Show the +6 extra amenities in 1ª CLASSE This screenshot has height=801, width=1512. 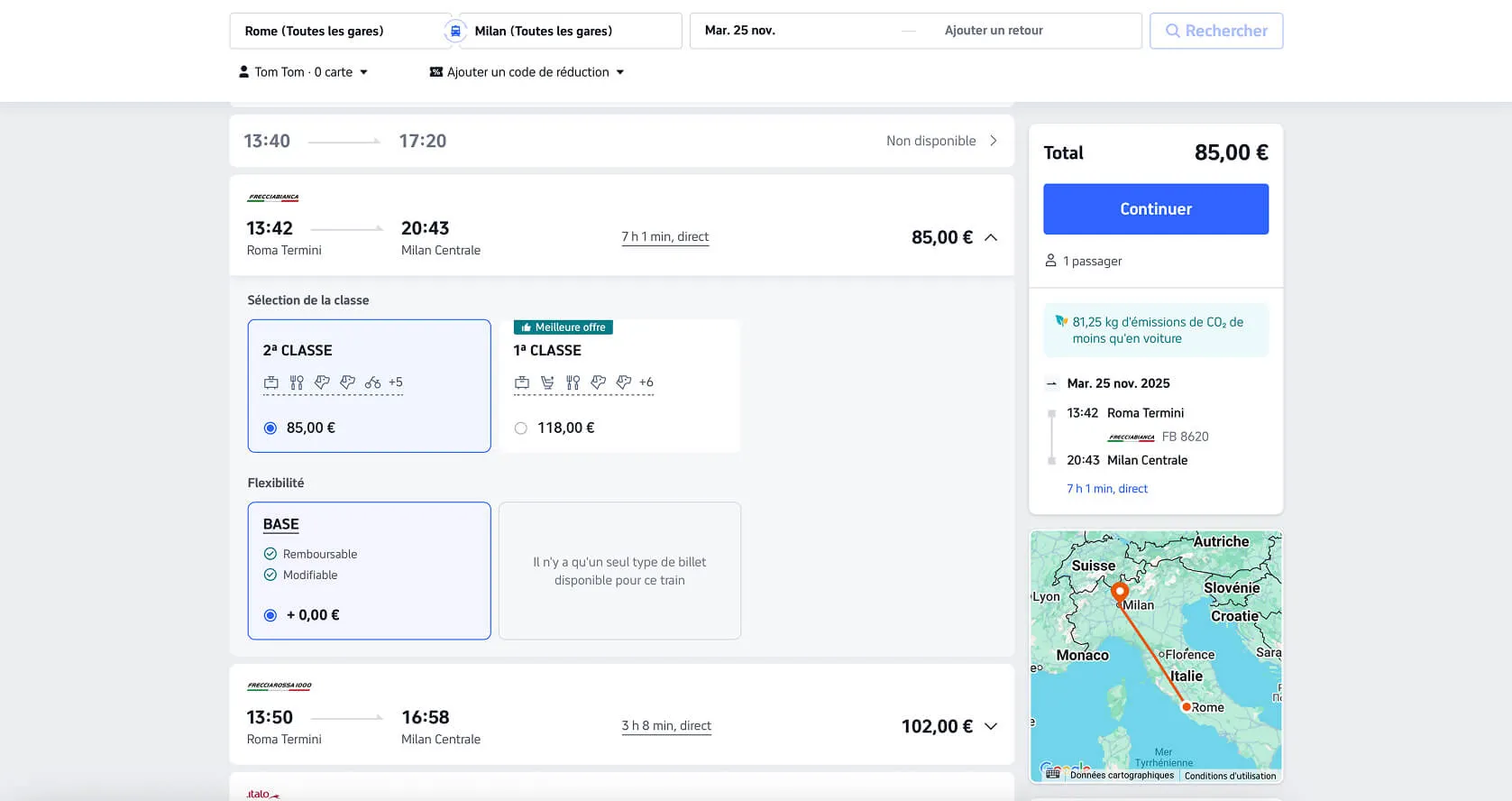point(646,382)
